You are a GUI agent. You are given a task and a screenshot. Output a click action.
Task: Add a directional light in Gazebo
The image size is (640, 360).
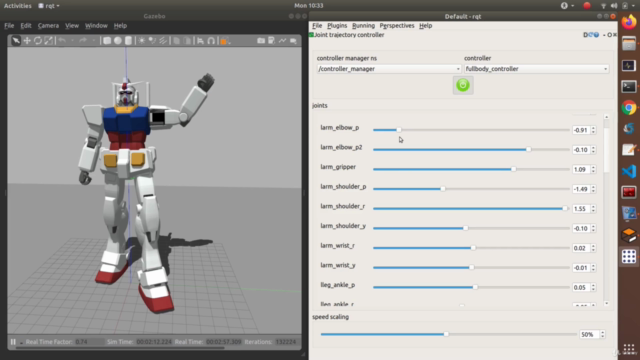(x=163, y=41)
